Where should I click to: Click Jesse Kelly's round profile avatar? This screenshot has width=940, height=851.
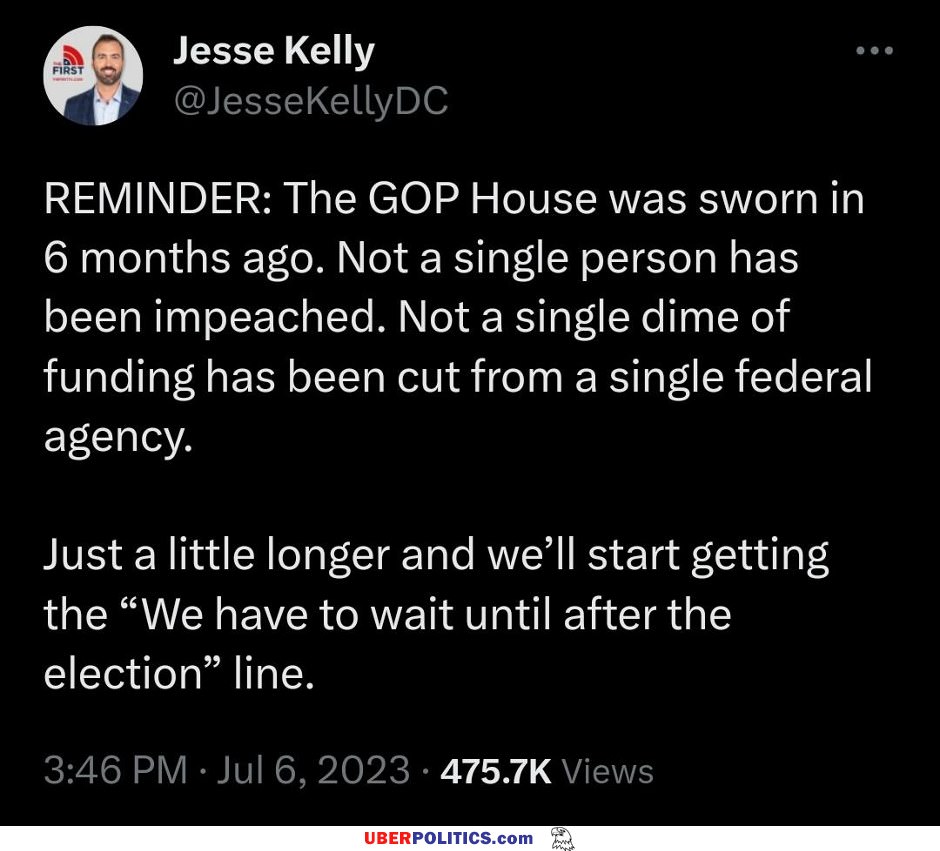94,76
